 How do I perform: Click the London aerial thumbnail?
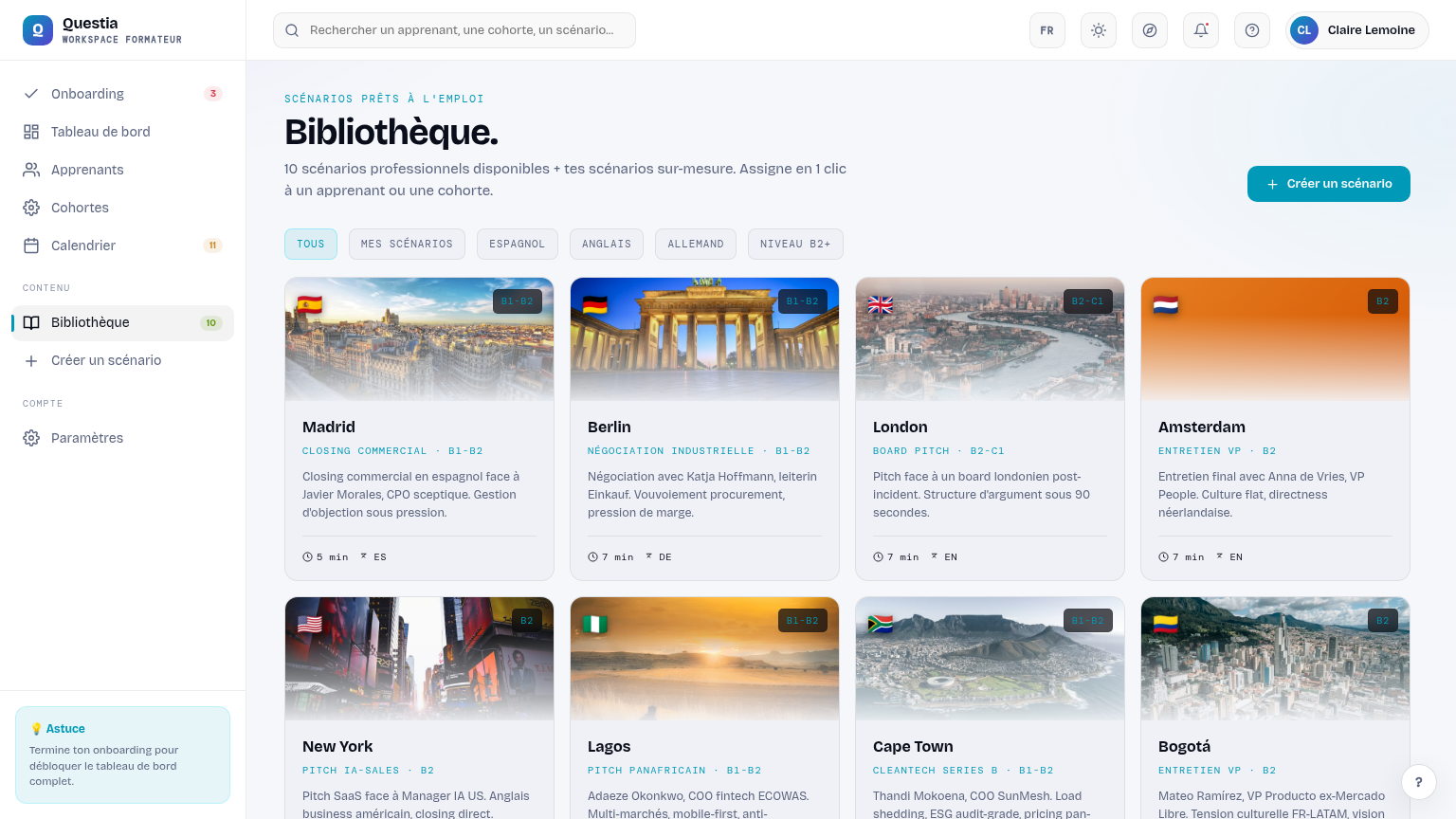tap(990, 339)
